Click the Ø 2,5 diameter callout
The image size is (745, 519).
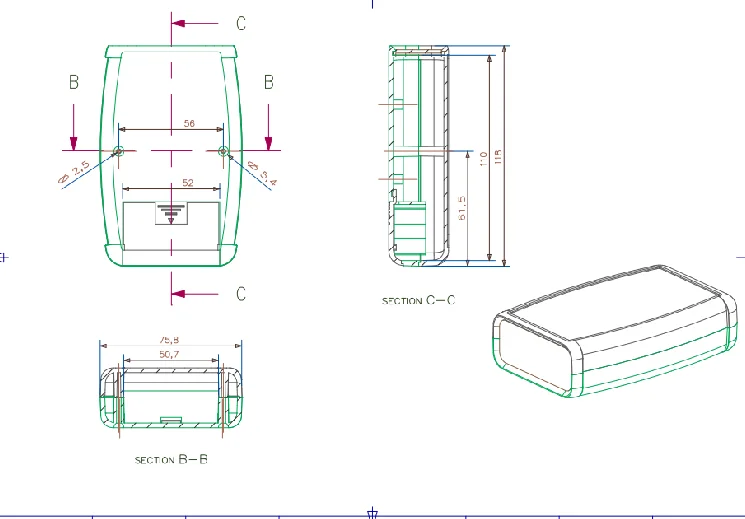tap(74, 173)
